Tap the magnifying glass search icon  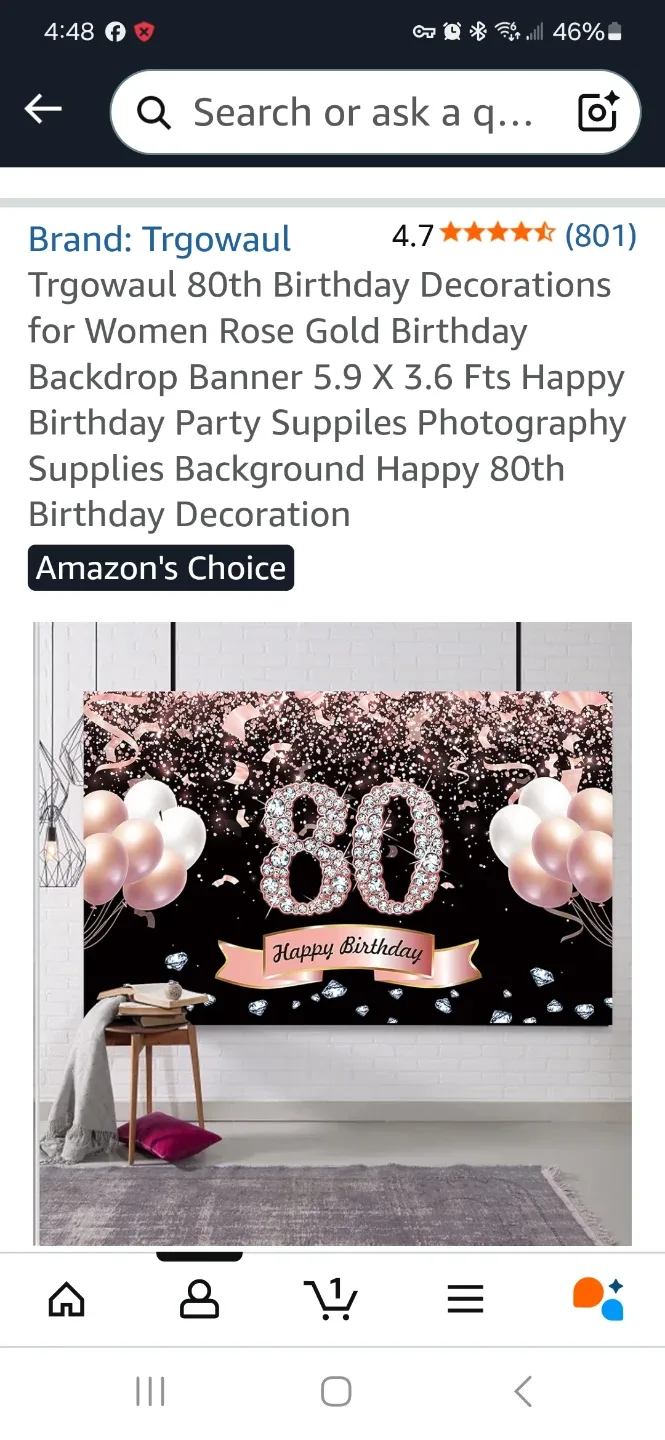coord(153,113)
